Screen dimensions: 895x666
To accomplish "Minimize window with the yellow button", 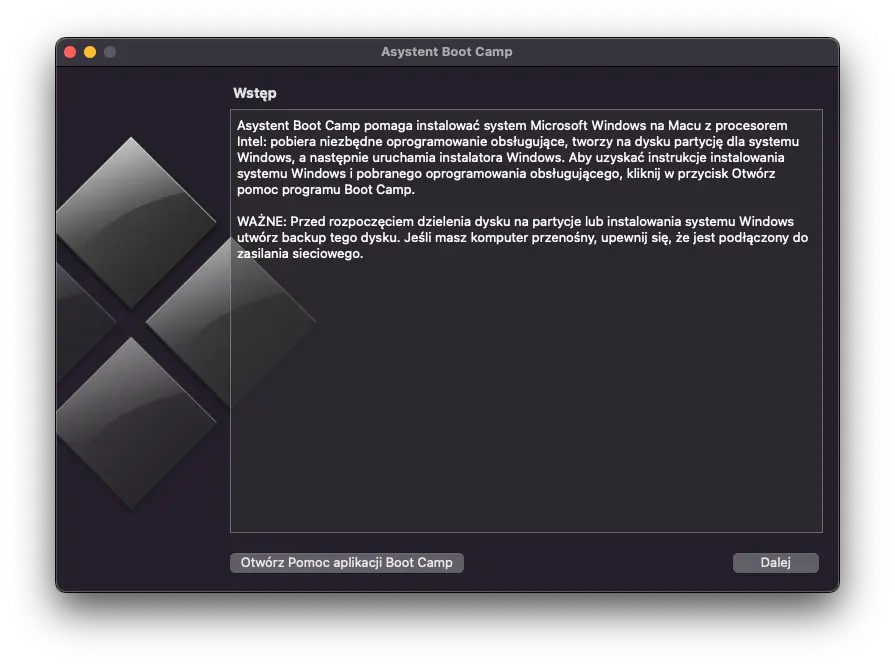I will click(90, 52).
